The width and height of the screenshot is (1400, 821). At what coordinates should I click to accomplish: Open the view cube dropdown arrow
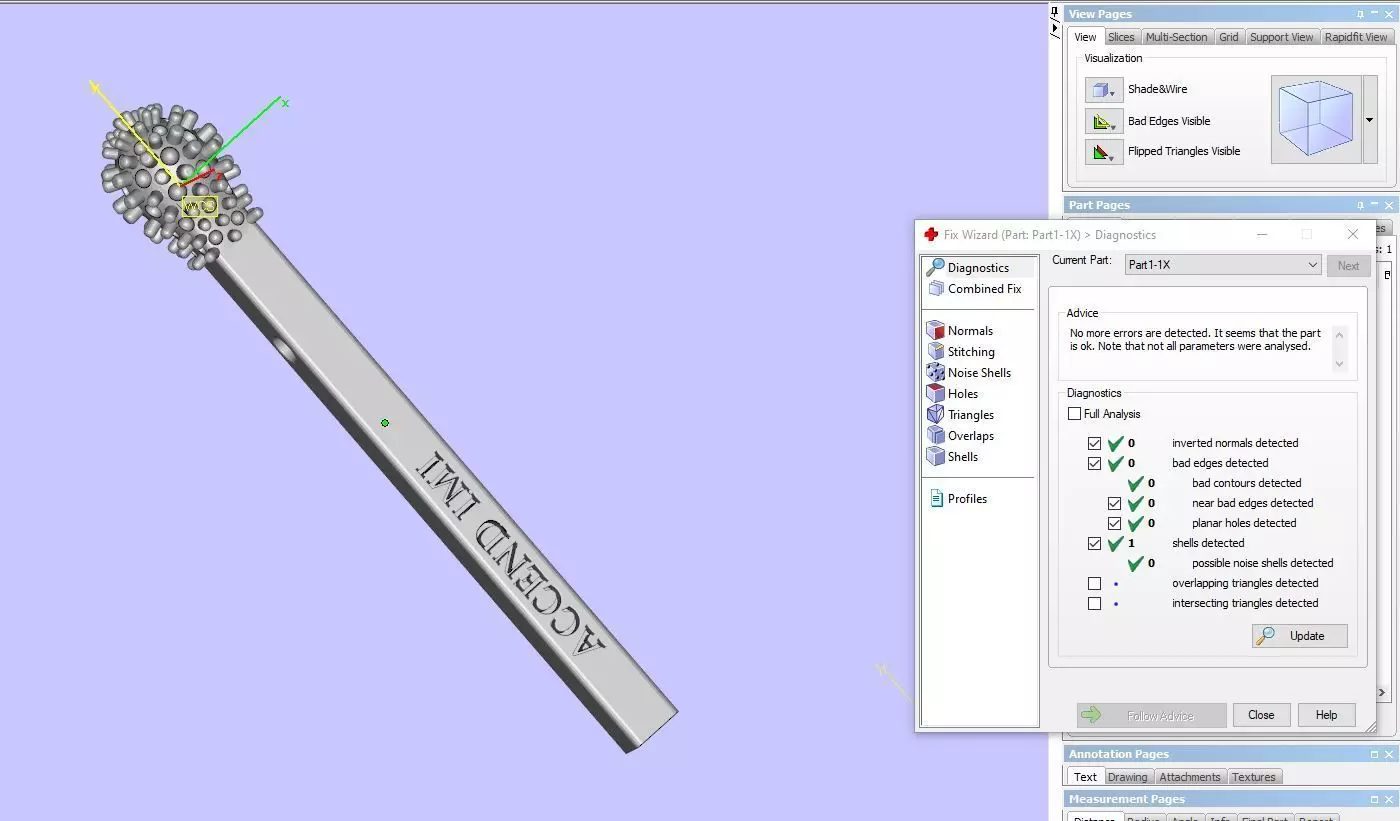point(1370,120)
